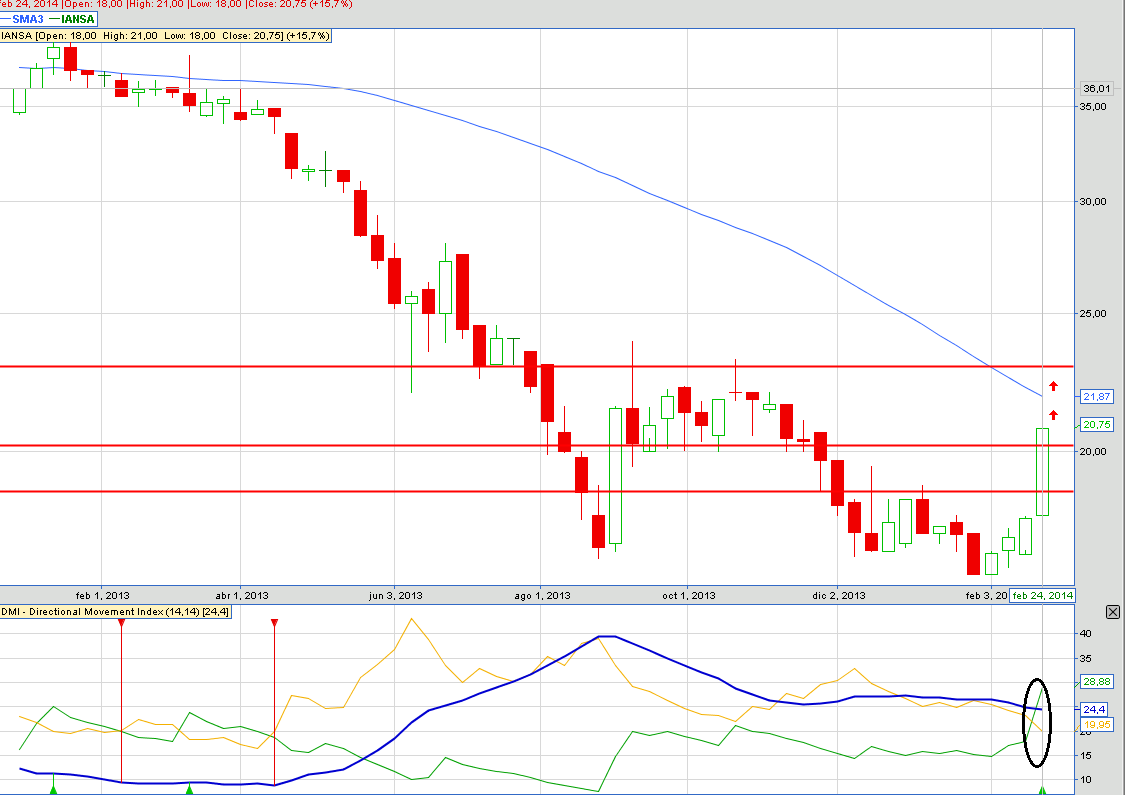Click the leftmost green triangle at the bottom
The image size is (1125, 795).
click(x=55, y=790)
